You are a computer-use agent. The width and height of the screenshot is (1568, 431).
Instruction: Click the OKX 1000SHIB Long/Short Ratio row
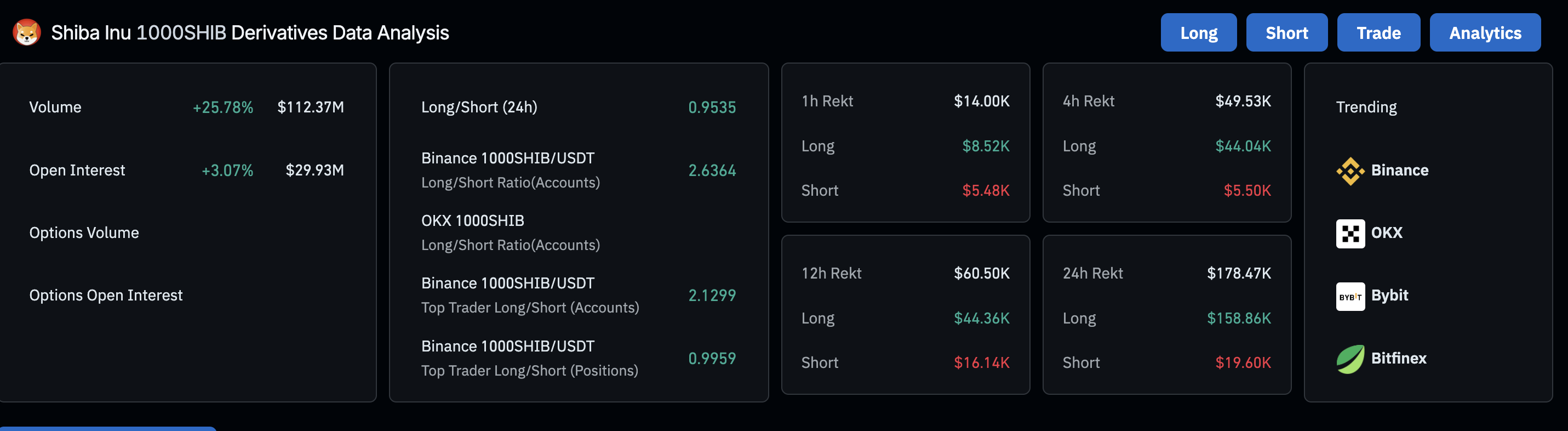[510, 233]
